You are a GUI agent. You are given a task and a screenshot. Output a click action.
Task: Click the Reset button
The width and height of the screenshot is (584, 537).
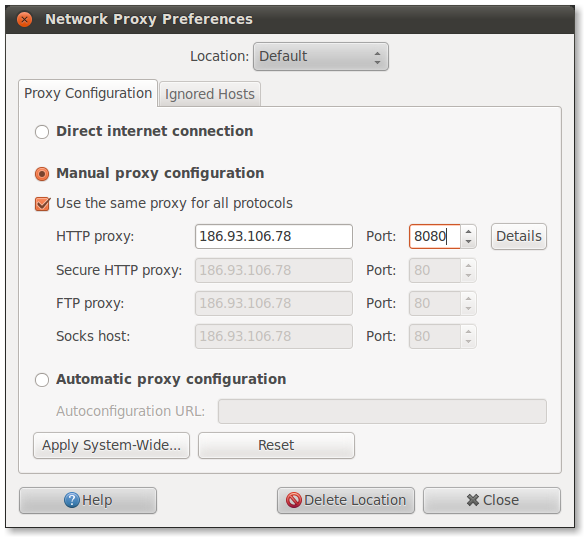(x=276, y=445)
